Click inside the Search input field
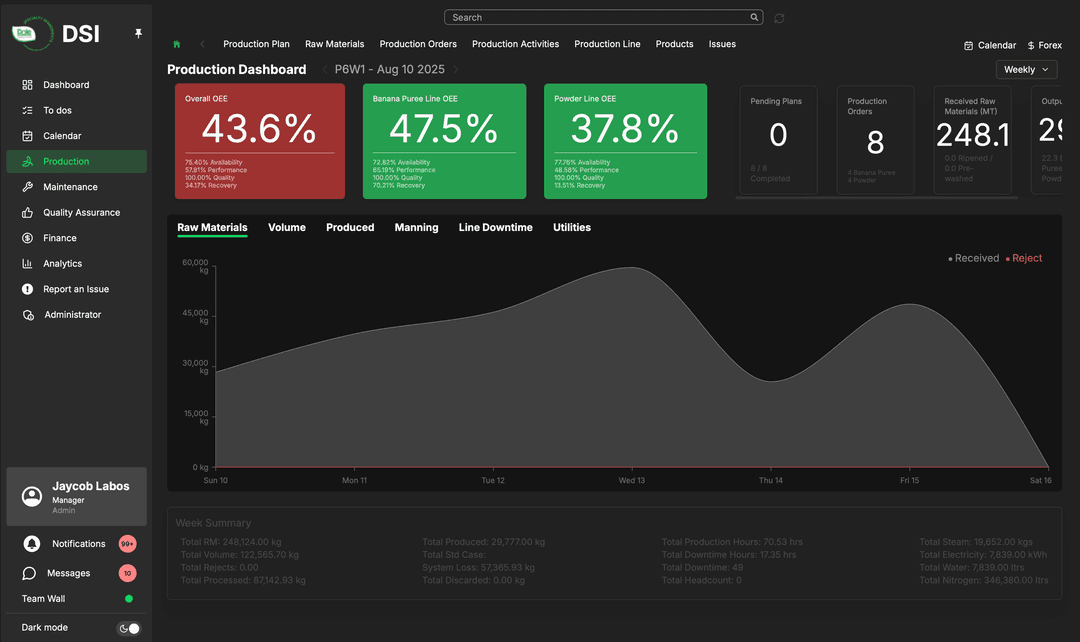This screenshot has width=1080, height=642. [x=595, y=17]
